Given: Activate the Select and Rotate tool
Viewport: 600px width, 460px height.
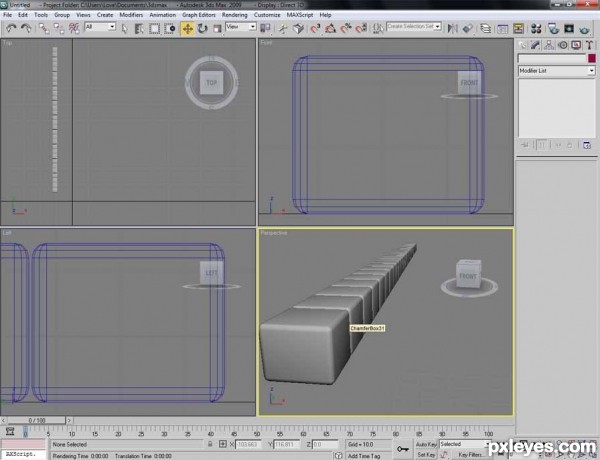Looking at the screenshot, I should (x=202, y=29).
